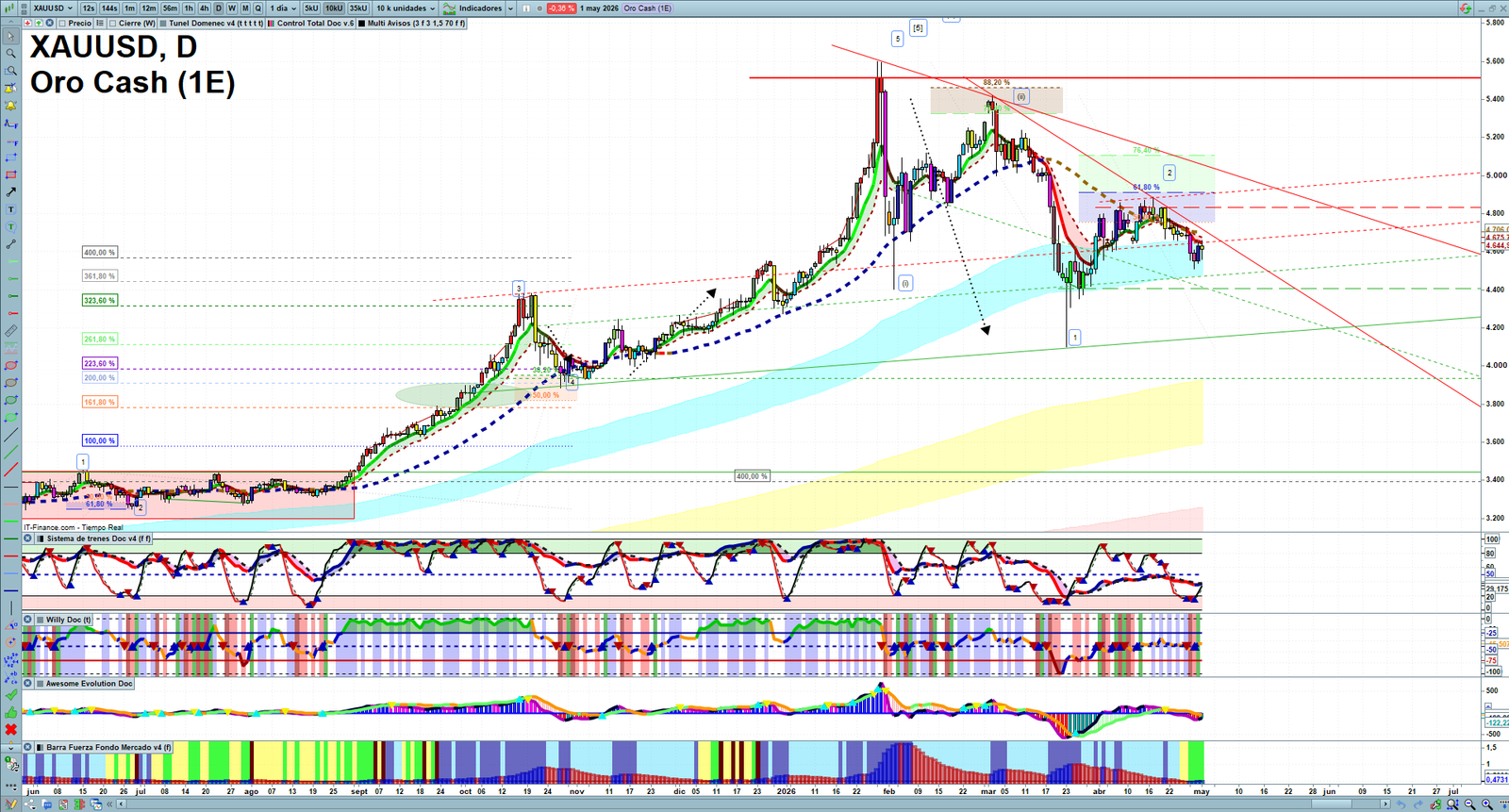The image size is (1509, 812).
Task: Toggle the record dot button in top toolbar
Action: pos(539,8)
